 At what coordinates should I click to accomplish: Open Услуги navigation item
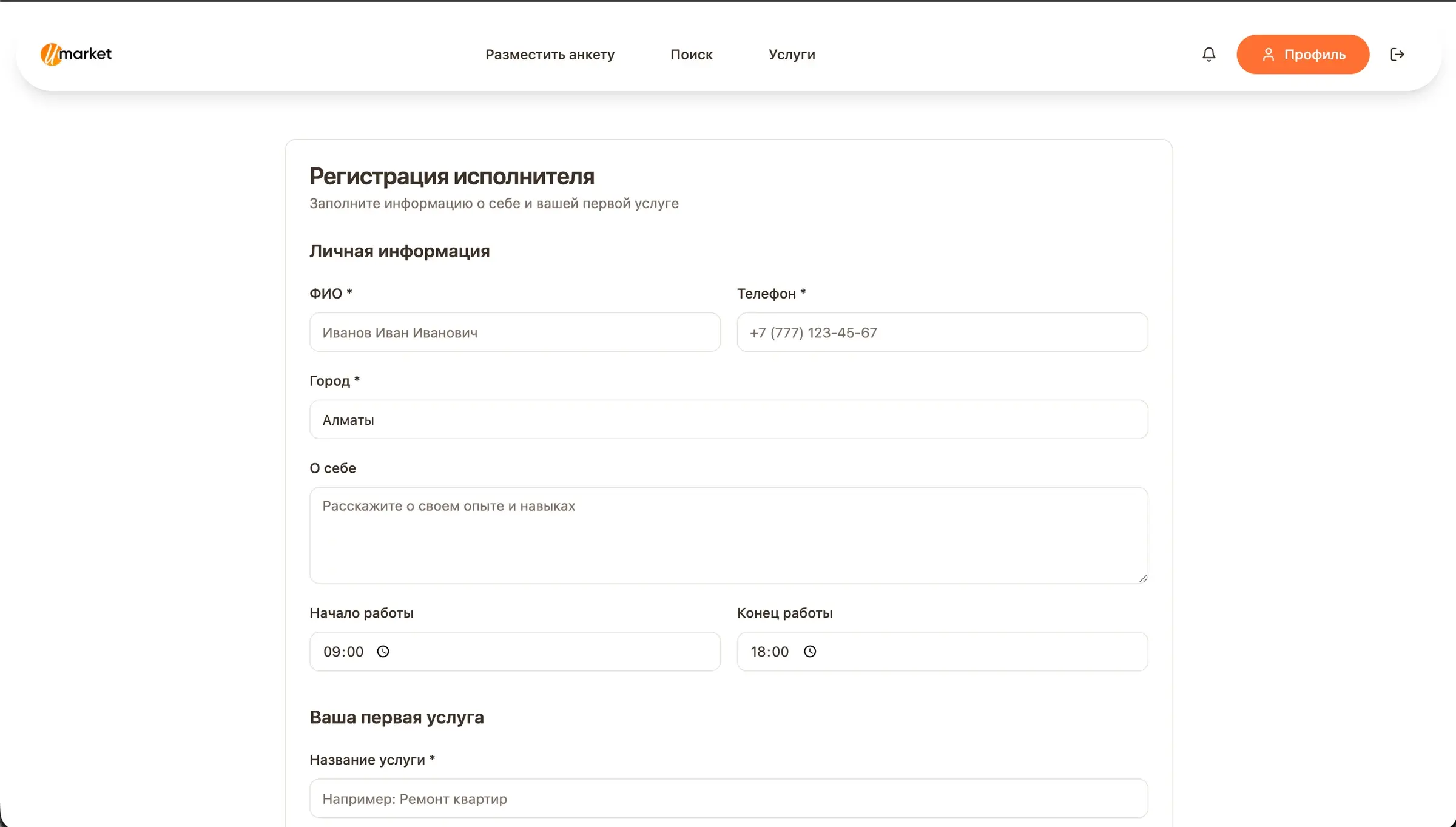(792, 55)
